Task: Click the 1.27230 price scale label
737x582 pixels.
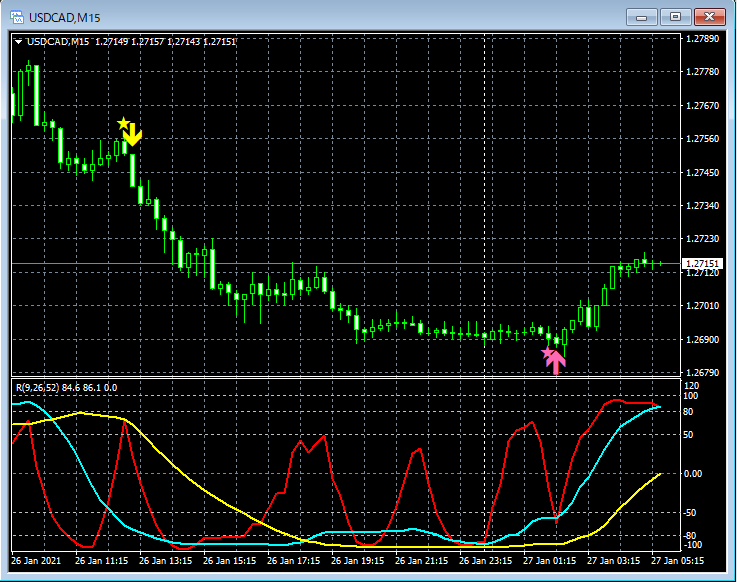Action: click(x=703, y=239)
